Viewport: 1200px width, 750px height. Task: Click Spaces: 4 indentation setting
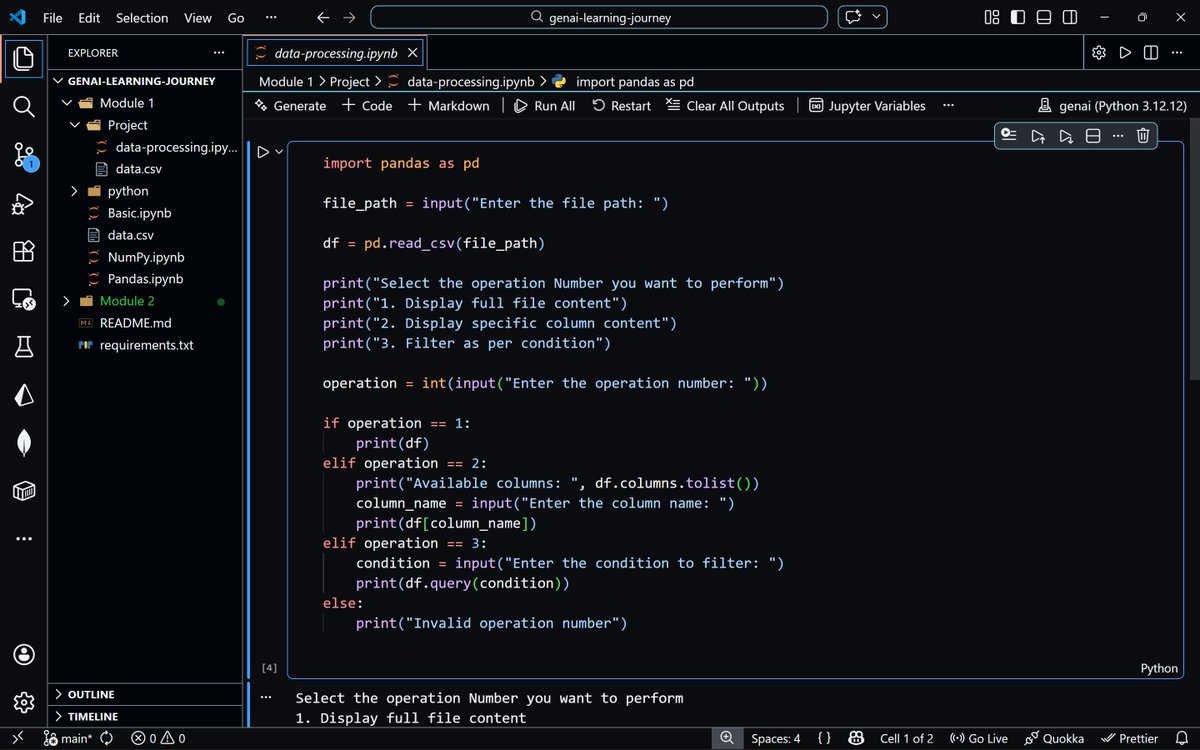pos(775,738)
